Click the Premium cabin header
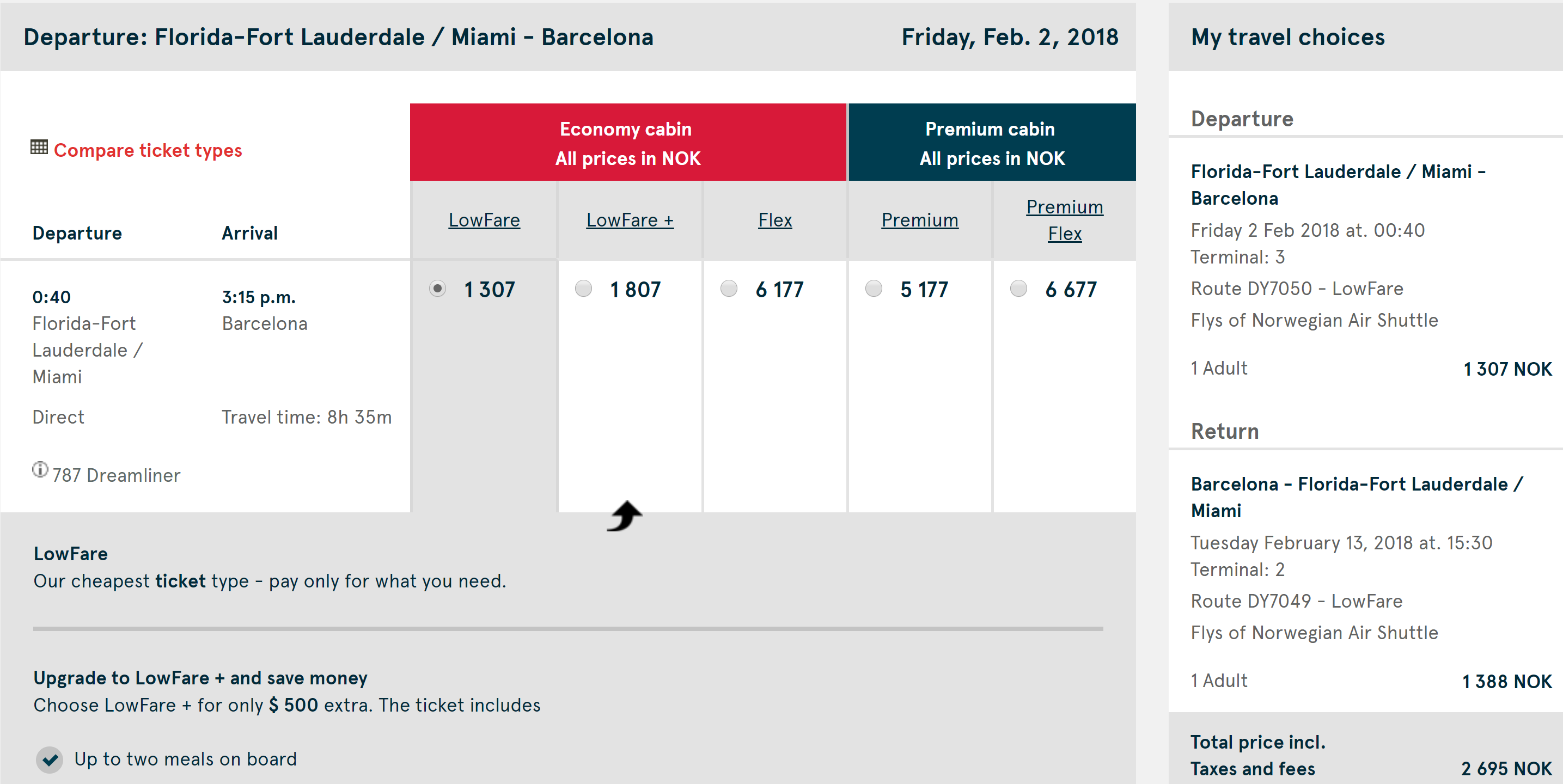1563x784 pixels. [991, 143]
